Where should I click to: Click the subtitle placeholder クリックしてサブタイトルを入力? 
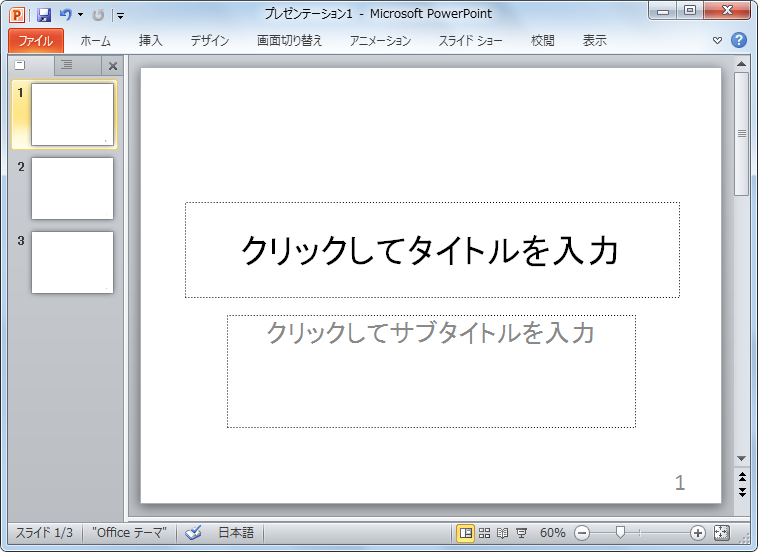[431, 371]
